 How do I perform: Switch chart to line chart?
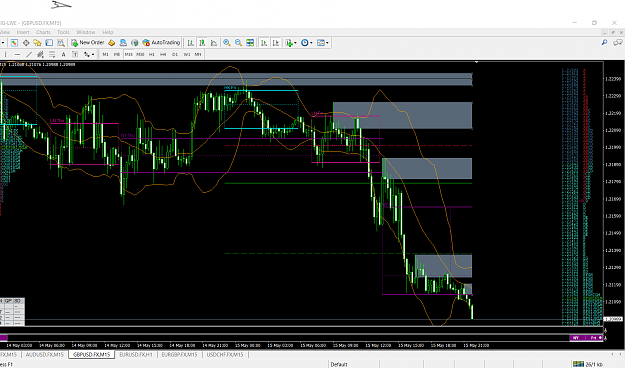(x=214, y=43)
